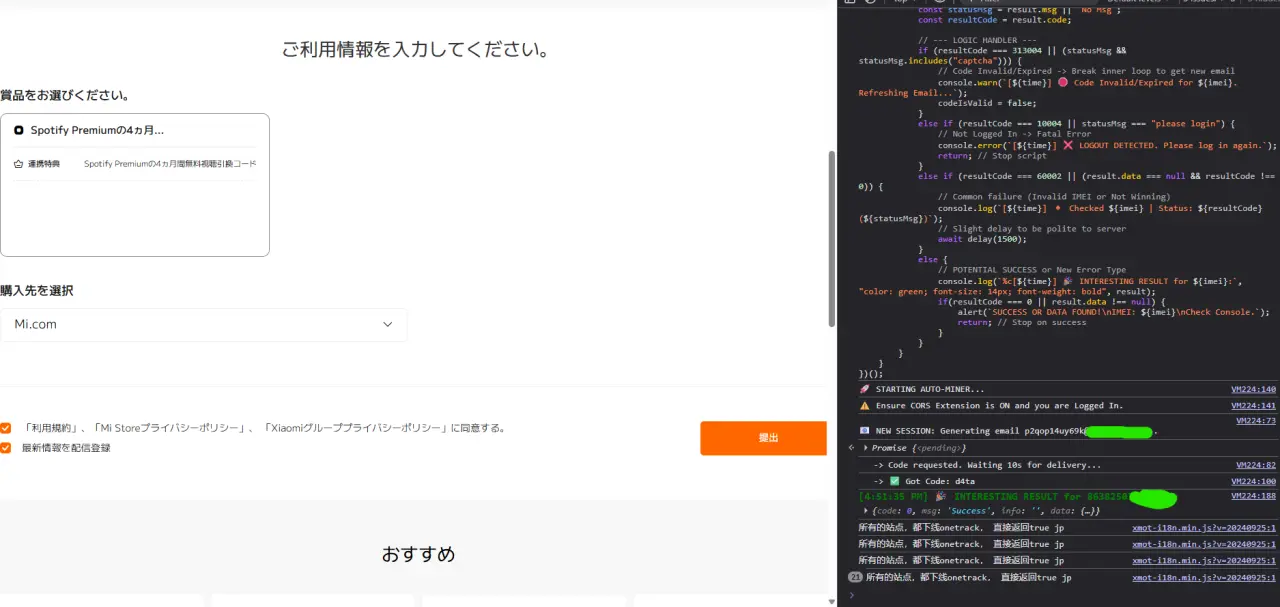Click the "return; // Stop script" code line
Image resolution: width=1280 pixels, height=607 pixels.
(994, 155)
